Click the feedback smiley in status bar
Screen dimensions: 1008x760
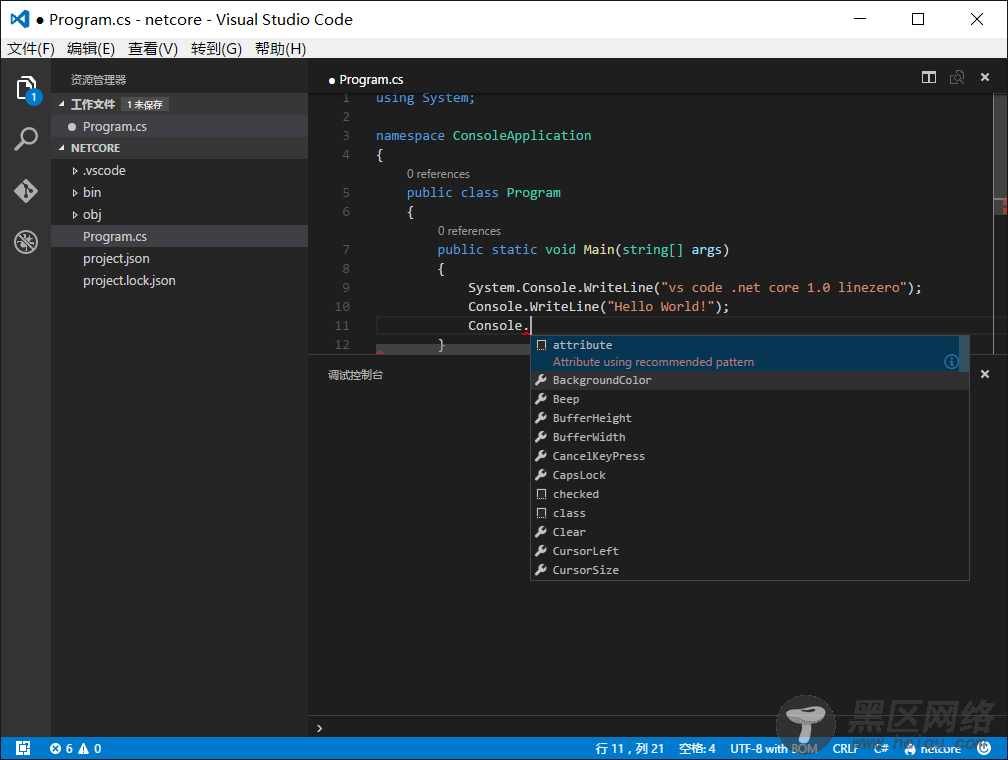tap(984, 748)
